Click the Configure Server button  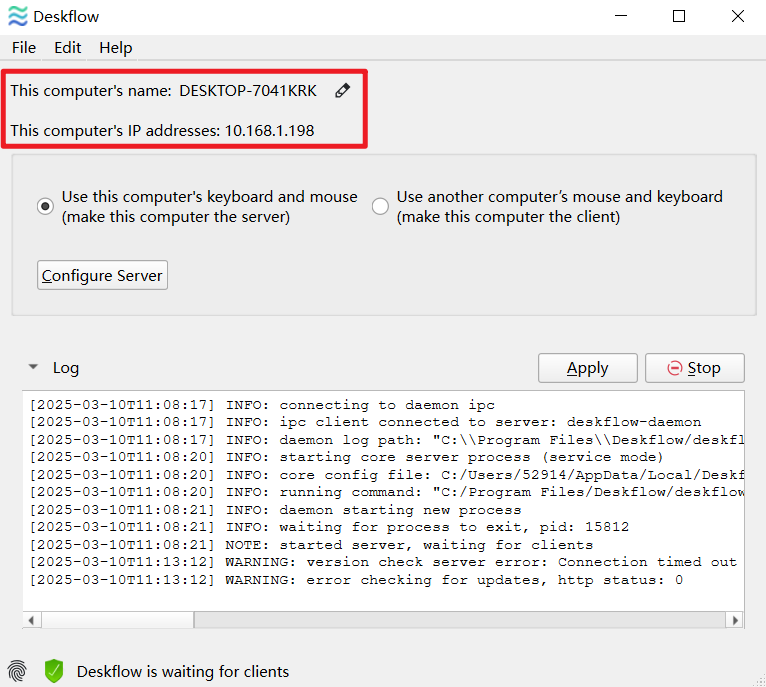(x=103, y=276)
